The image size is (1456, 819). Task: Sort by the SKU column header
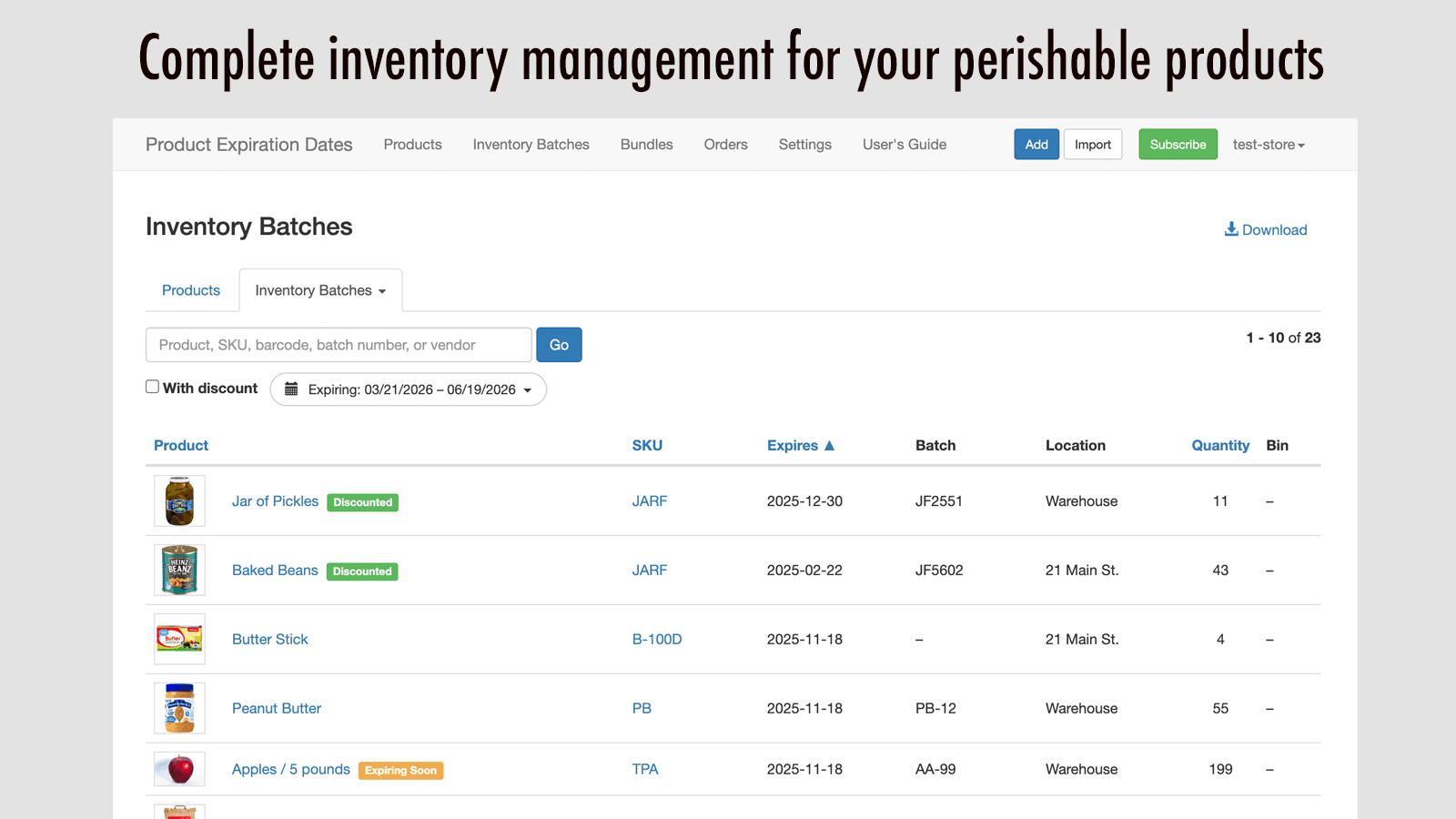[647, 445]
